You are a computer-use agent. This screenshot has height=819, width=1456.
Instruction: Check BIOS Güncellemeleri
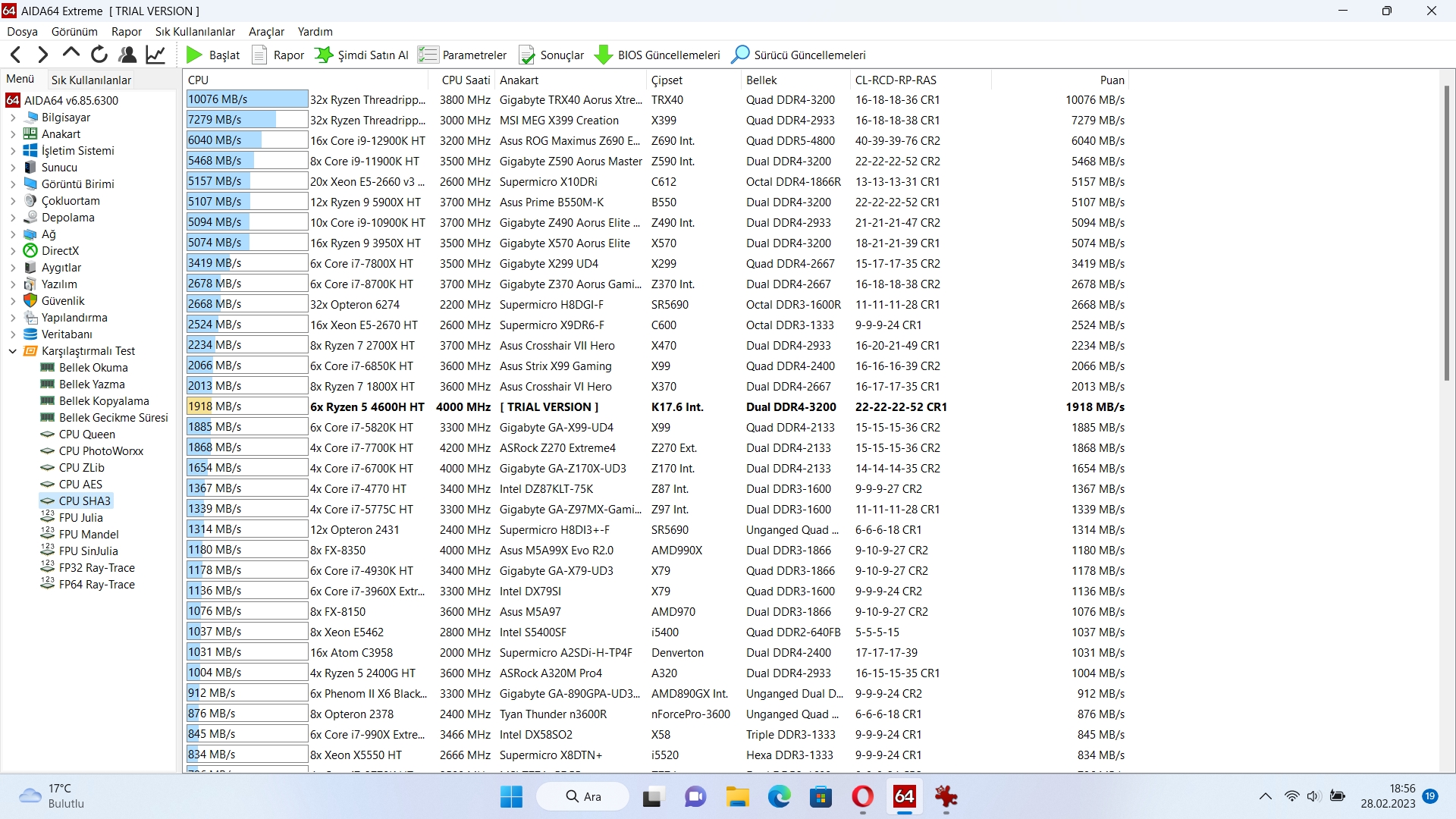click(x=657, y=55)
